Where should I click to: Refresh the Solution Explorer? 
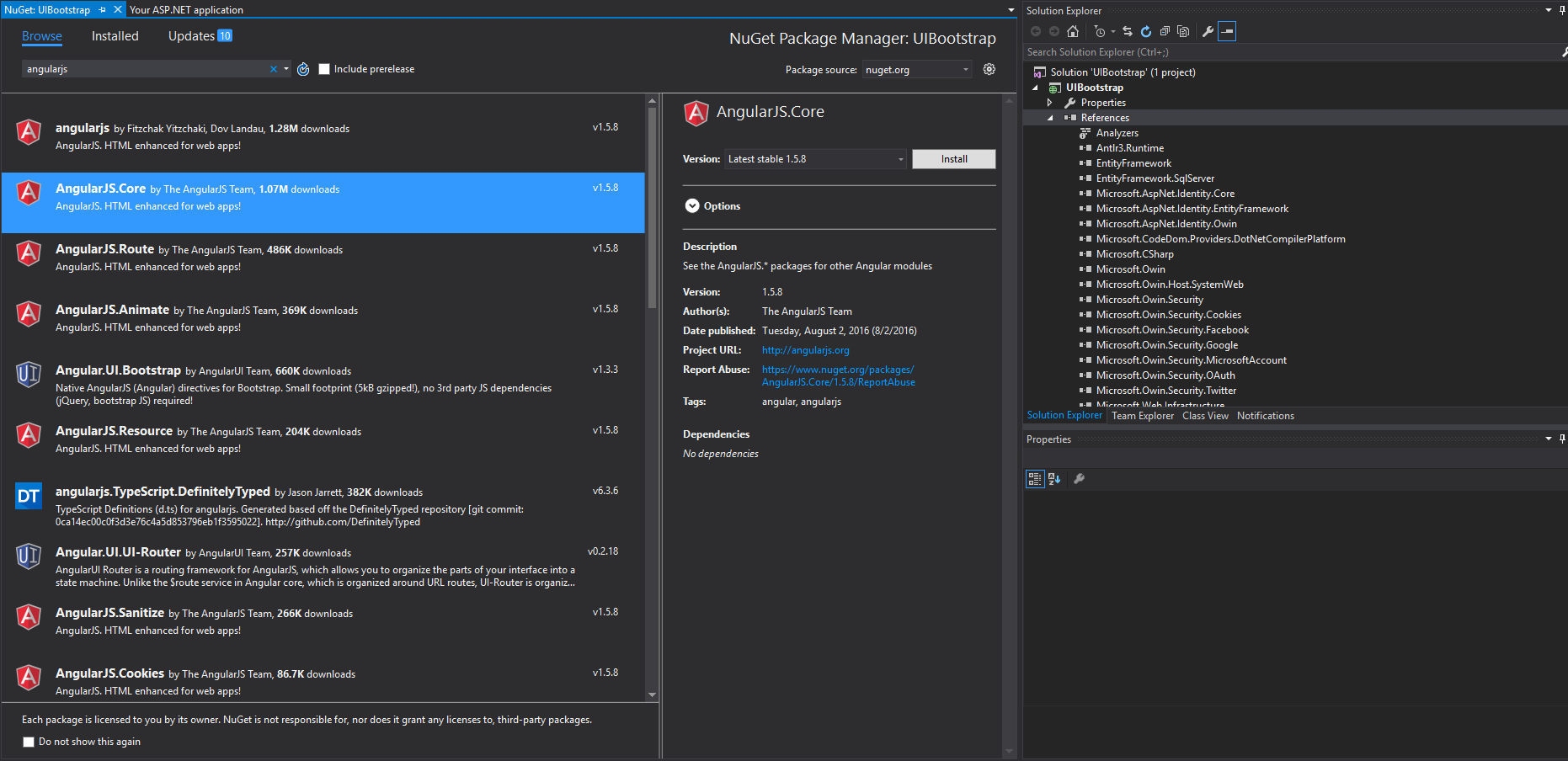point(1146,31)
